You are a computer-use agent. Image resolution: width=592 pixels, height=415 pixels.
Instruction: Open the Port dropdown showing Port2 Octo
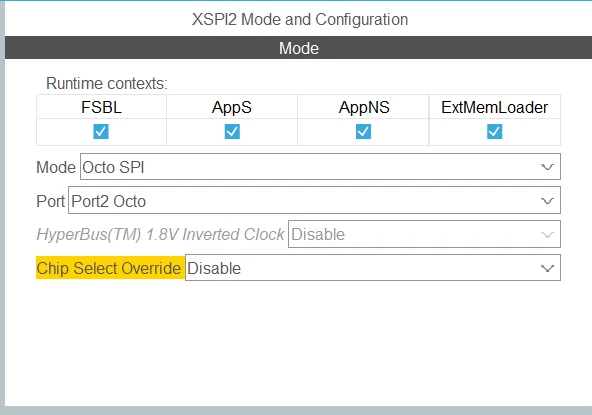pyautogui.click(x=314, y=200)
